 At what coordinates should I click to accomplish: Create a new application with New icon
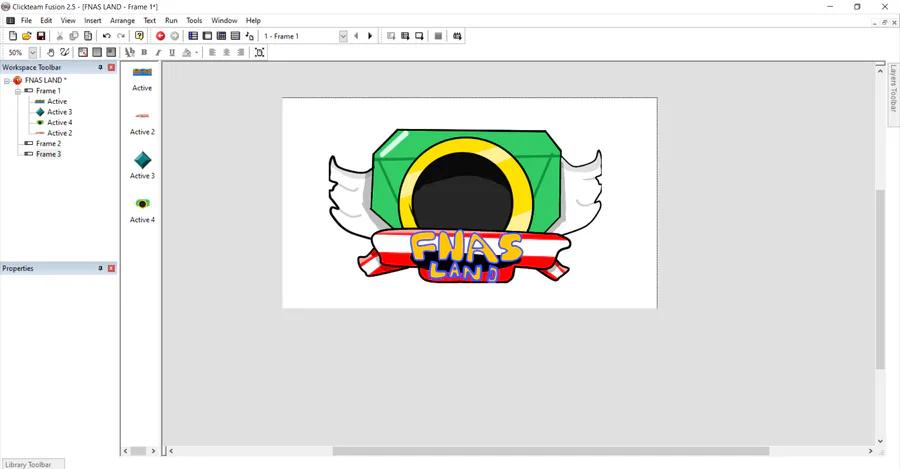(13, 36)
